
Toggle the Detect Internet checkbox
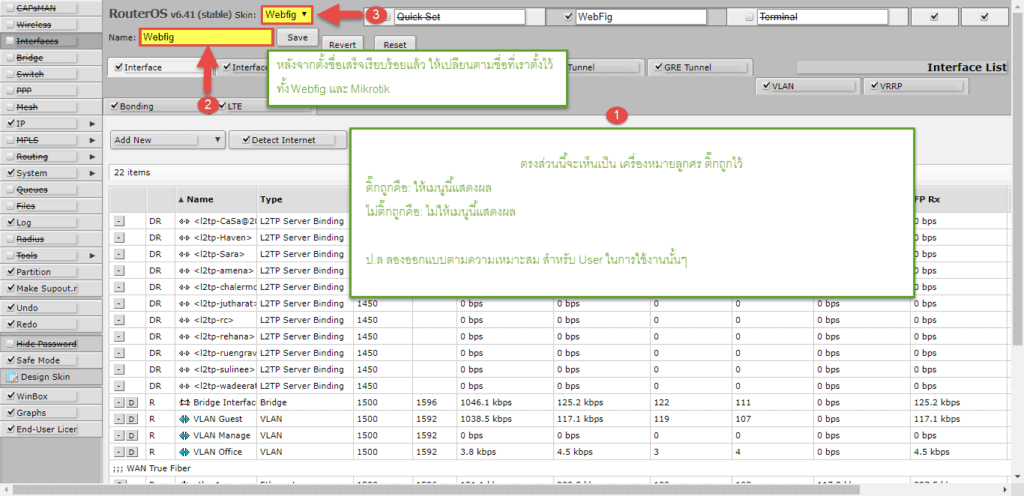point(246,140)
